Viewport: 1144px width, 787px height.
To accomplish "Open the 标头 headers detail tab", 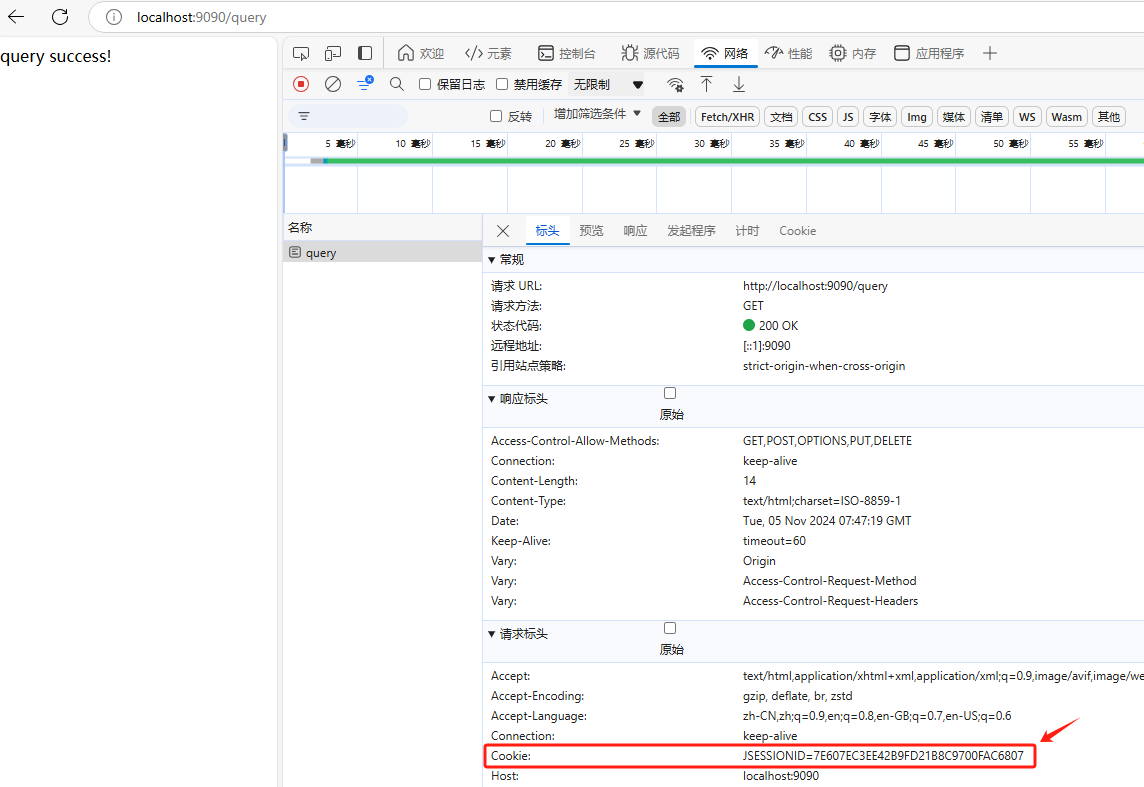I will (547, 231).
